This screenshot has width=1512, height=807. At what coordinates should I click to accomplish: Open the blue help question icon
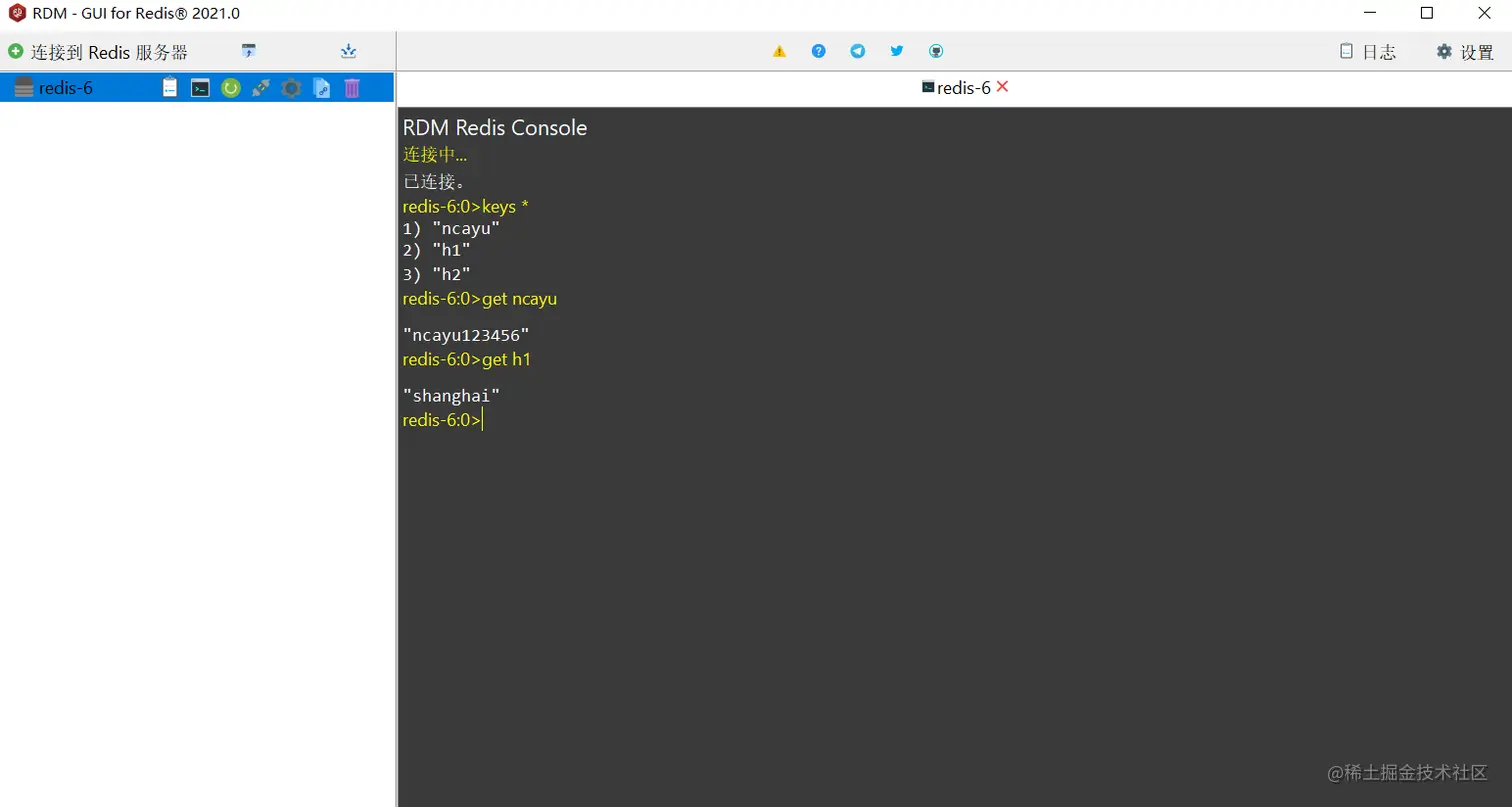coord(819,51)
